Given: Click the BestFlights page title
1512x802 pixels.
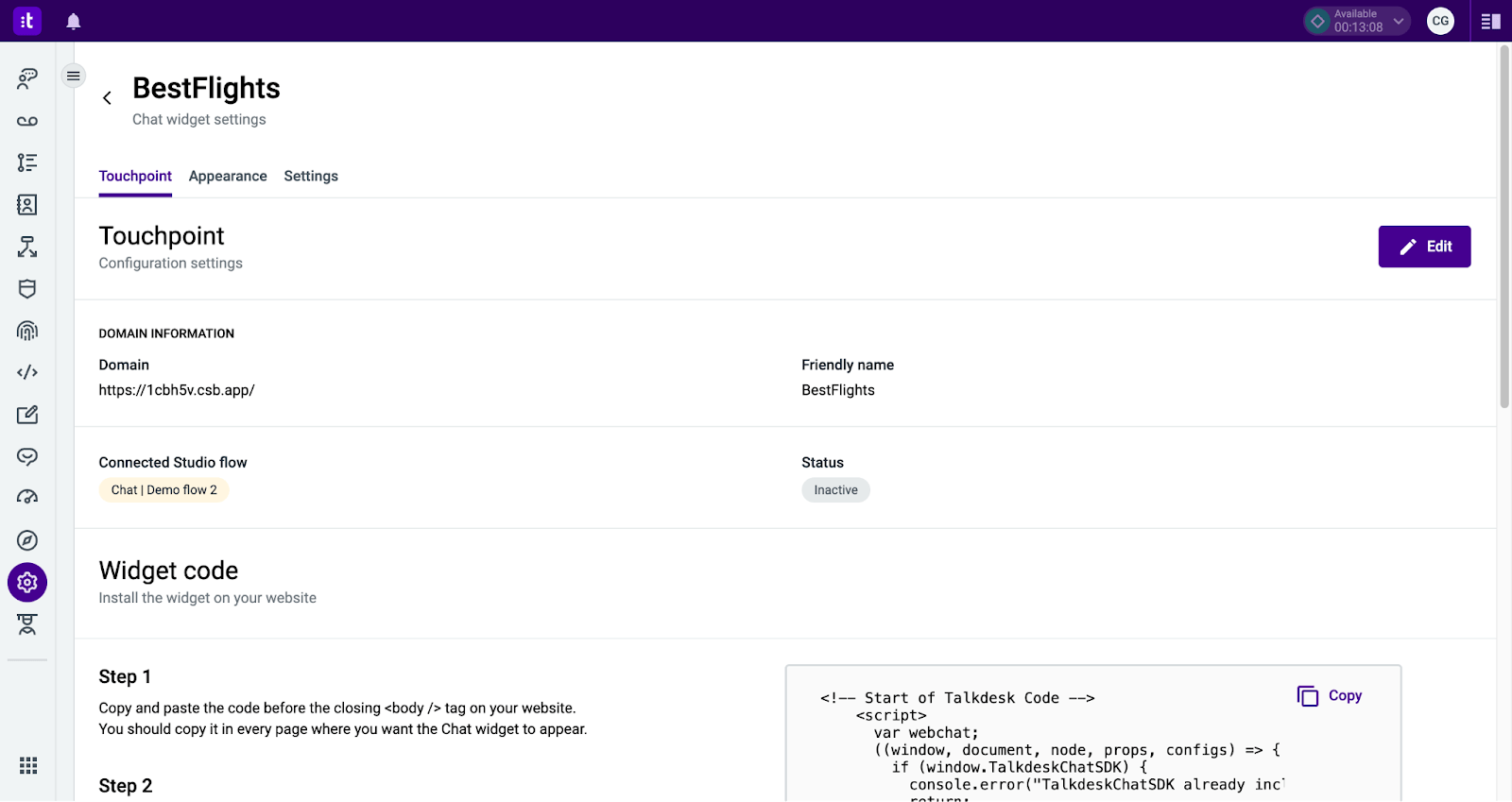Looking at the screenshot, I should pos(206,88).
